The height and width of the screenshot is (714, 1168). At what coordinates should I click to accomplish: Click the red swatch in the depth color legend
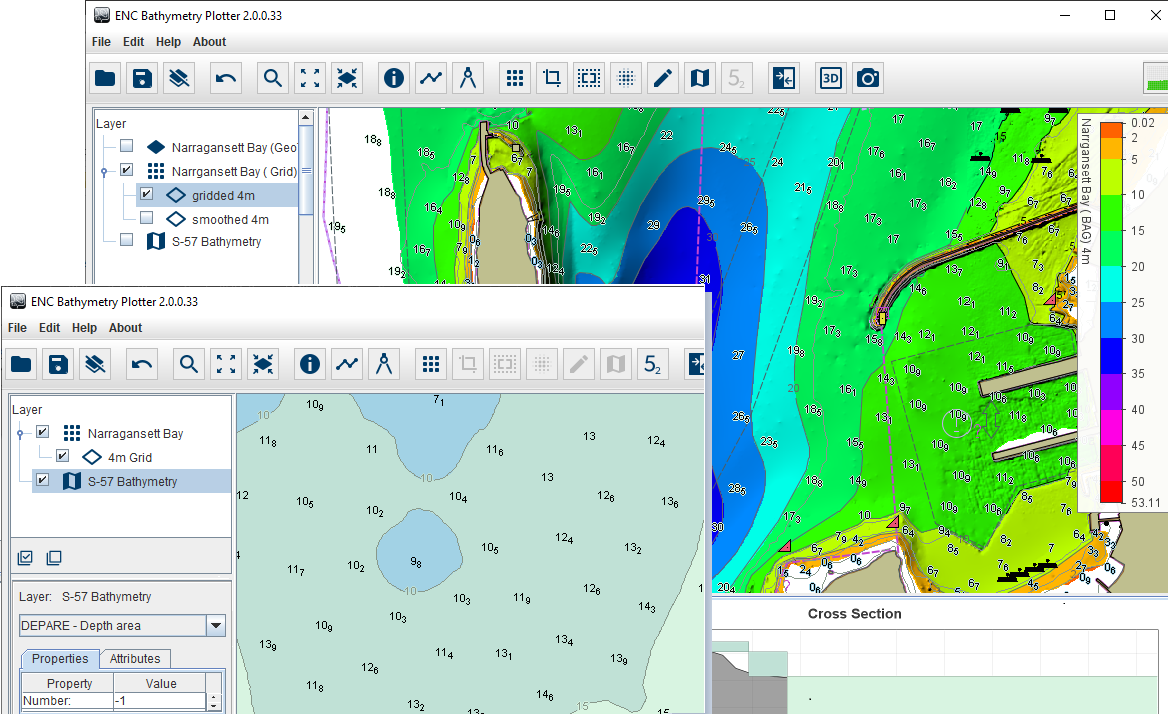[x=1111, y=490]
